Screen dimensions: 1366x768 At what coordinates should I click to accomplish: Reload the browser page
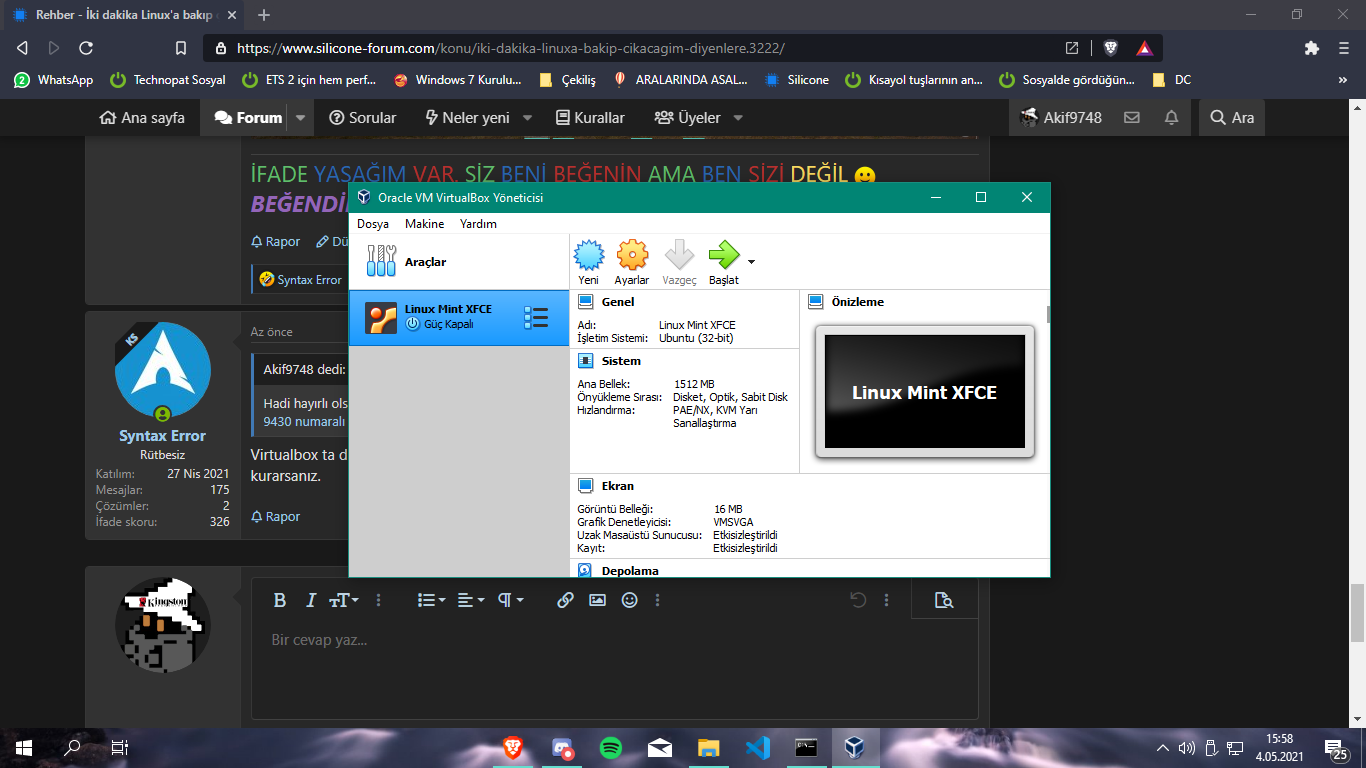pos(86,48)
